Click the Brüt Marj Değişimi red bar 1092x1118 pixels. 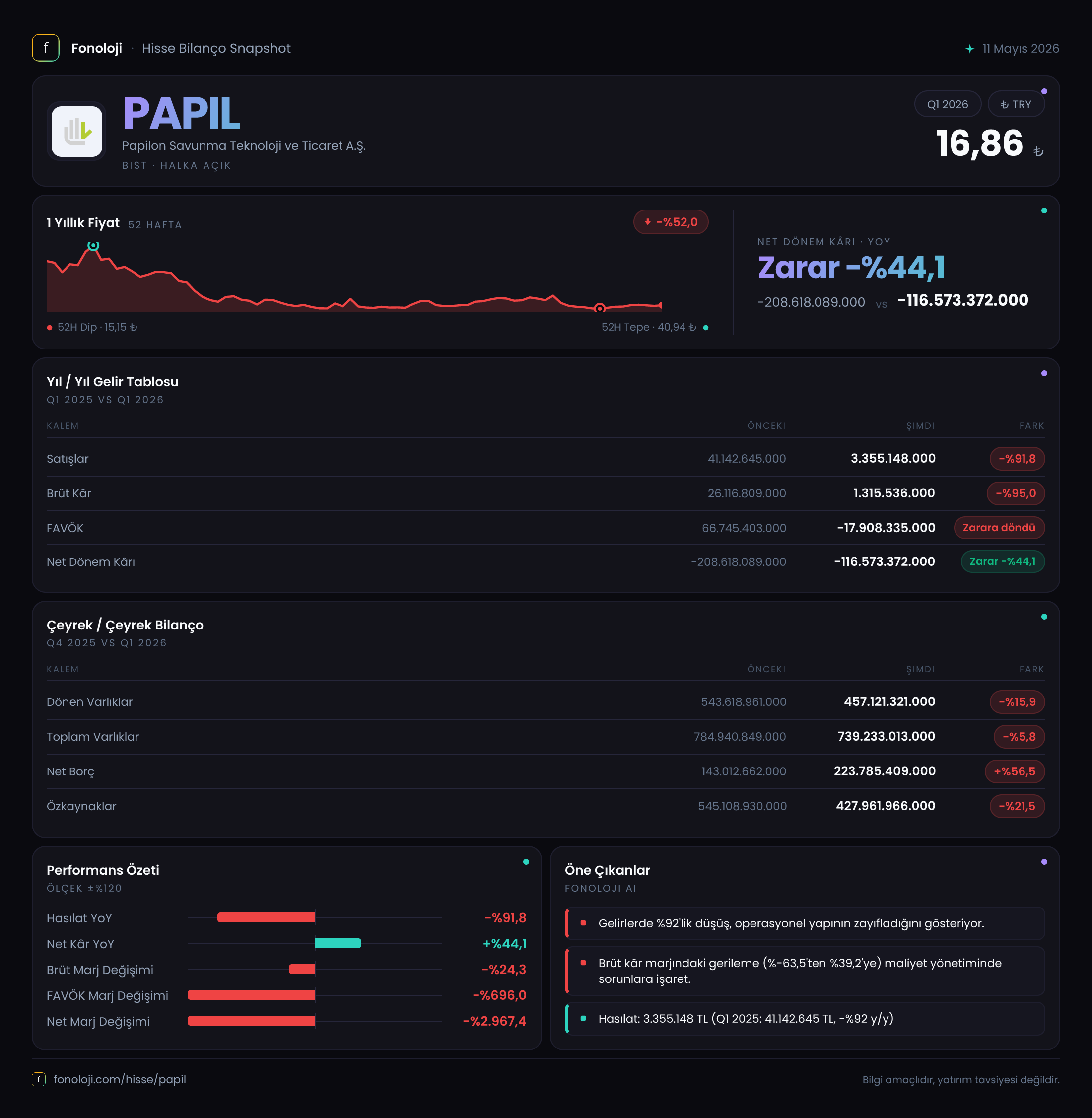tap(302, 970)
